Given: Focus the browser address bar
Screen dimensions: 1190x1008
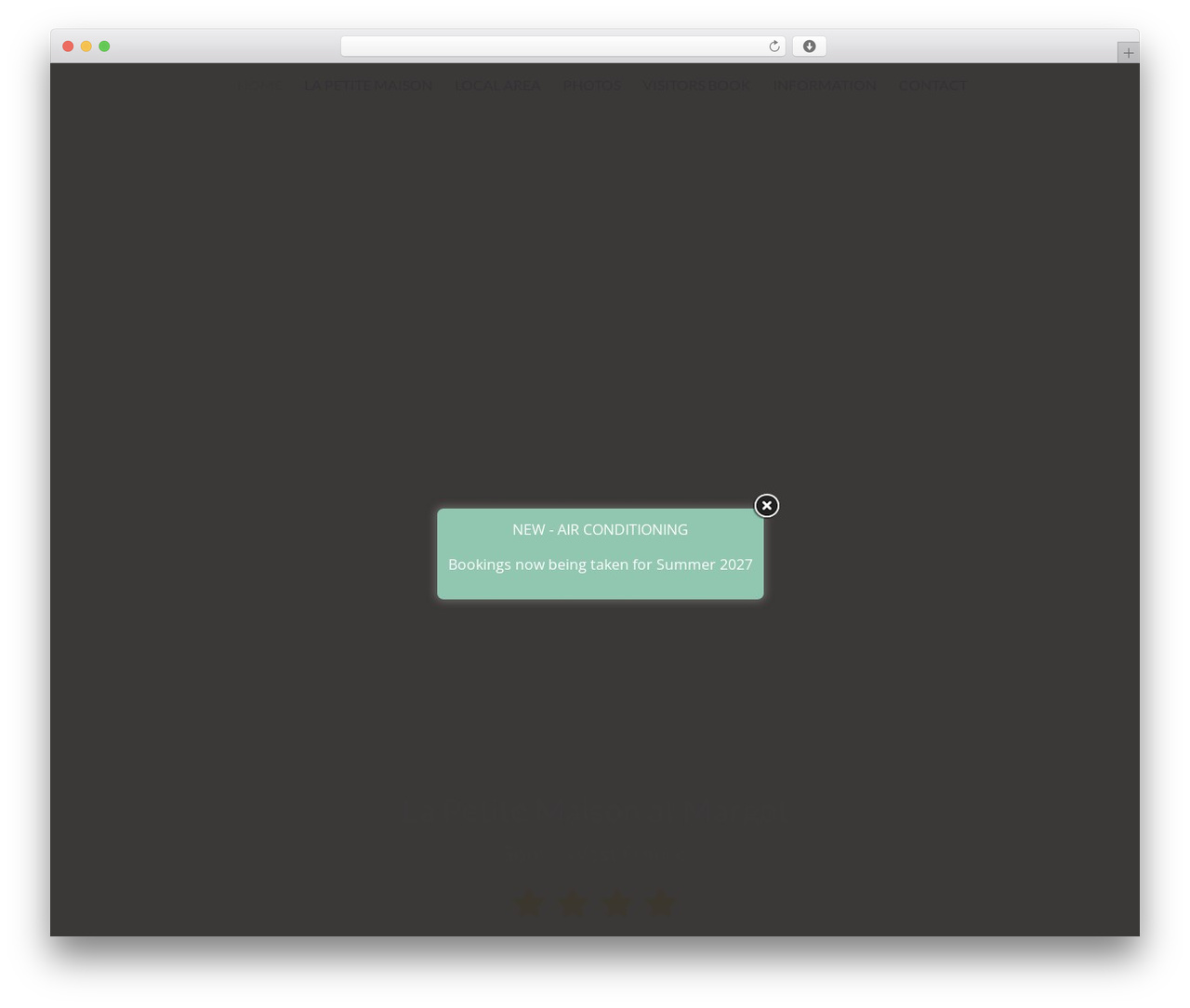Looking at the screenshot, I should (x=562, y=46).
